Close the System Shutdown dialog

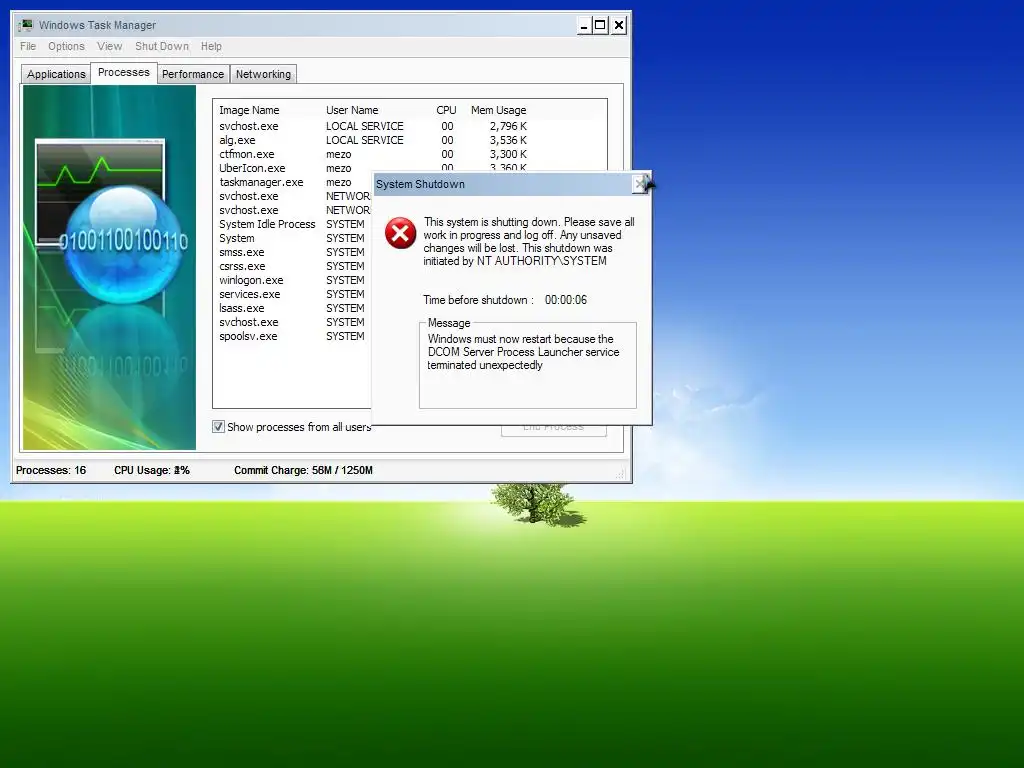tap(640, 184)
